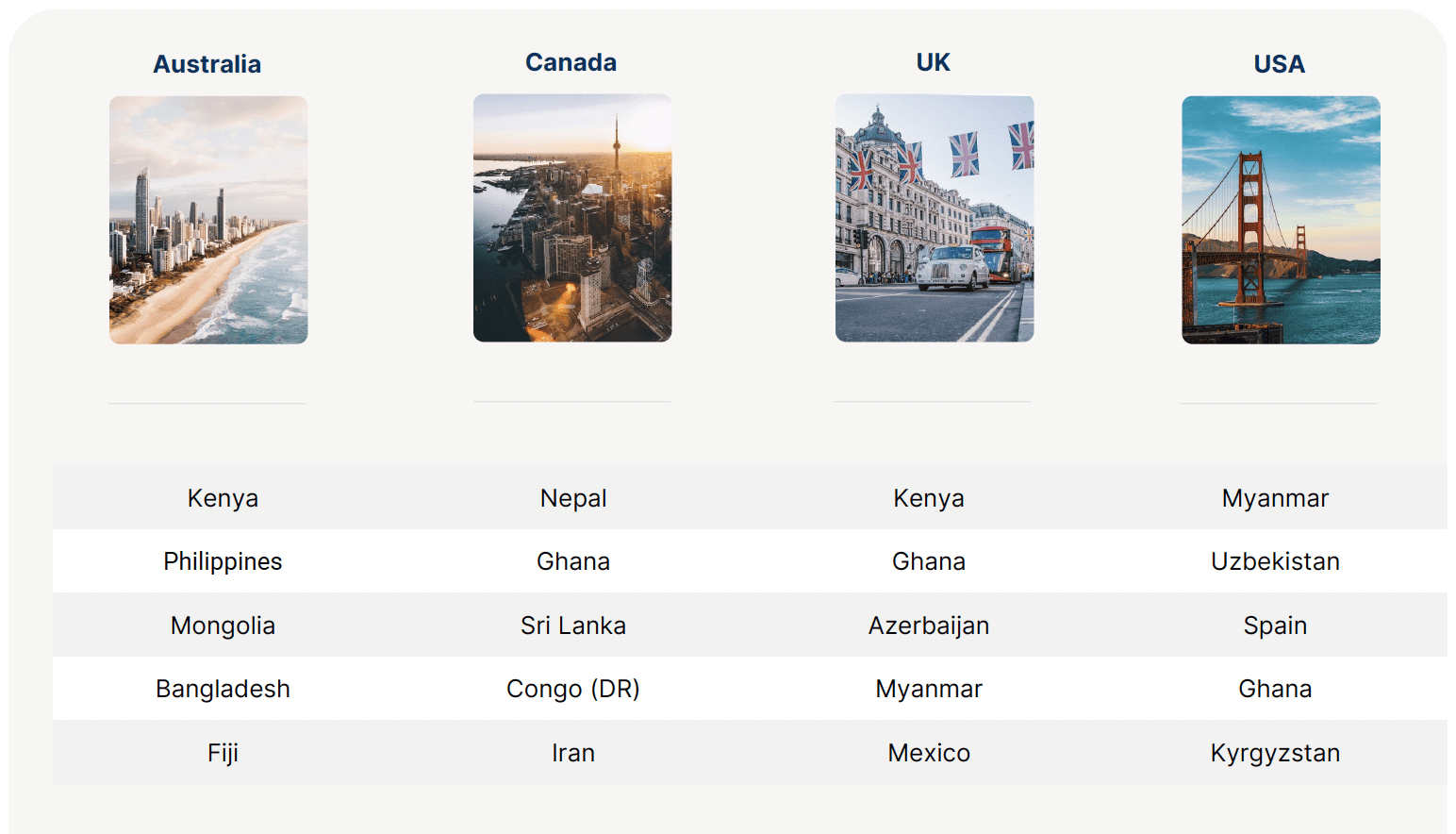
Task: Open the Canada CN Tower photo
Action: [572, 218]
